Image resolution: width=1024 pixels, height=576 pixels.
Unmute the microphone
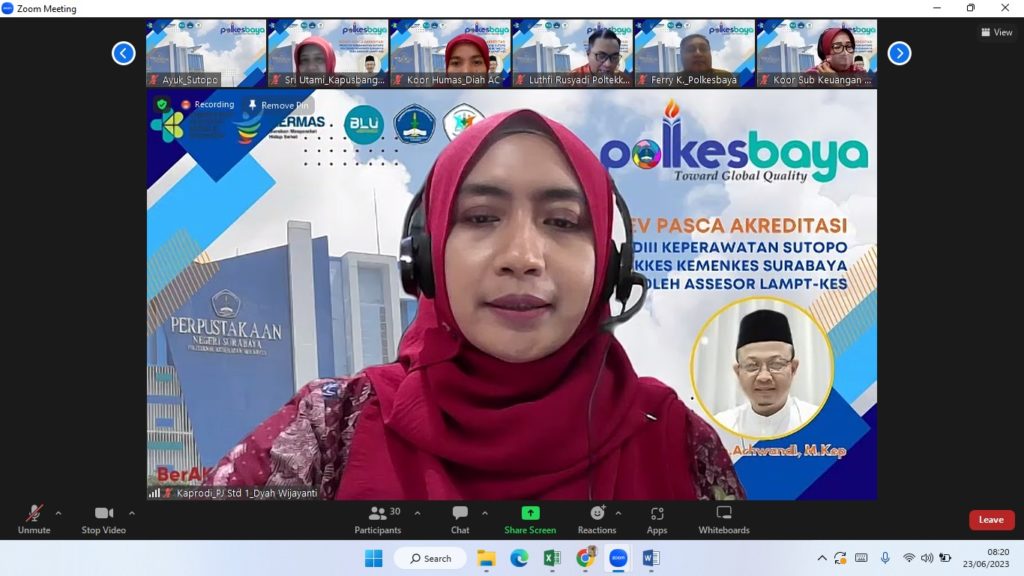[34, 520]
